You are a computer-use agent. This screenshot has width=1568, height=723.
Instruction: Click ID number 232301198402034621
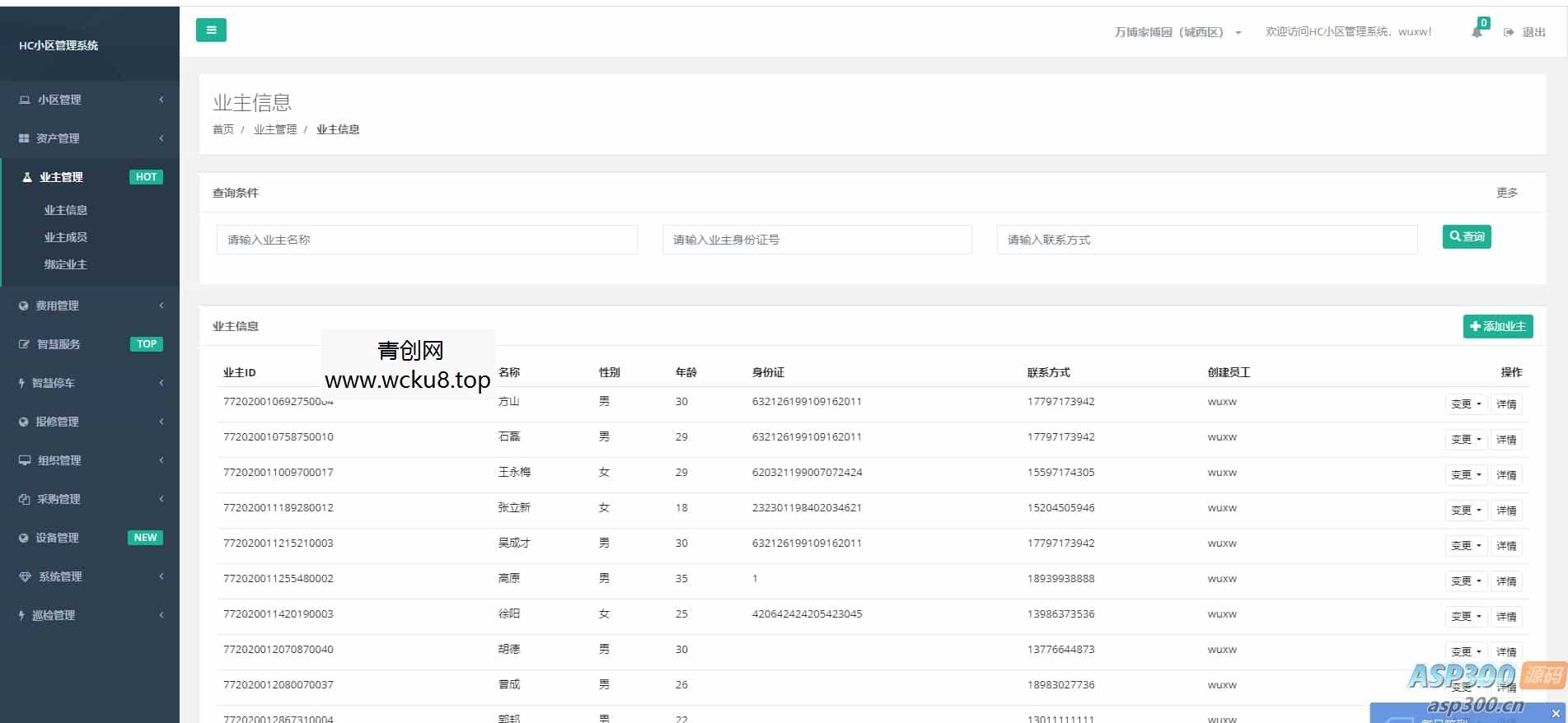click(x=807, y=508)
